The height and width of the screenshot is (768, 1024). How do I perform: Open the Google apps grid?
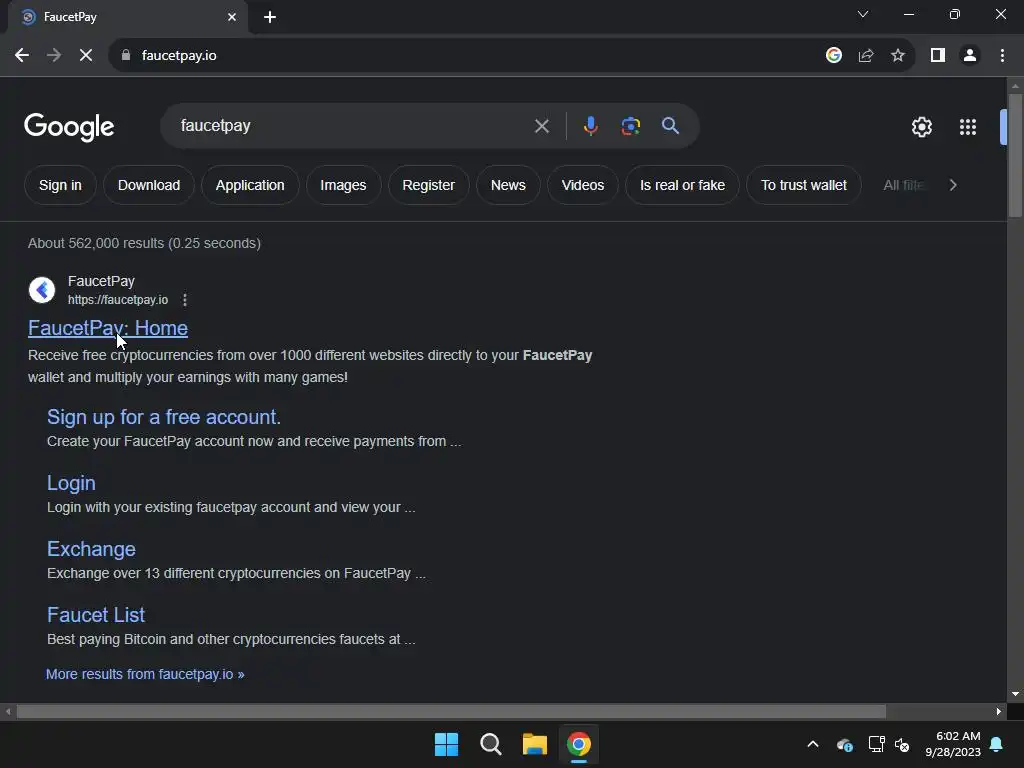968,127
